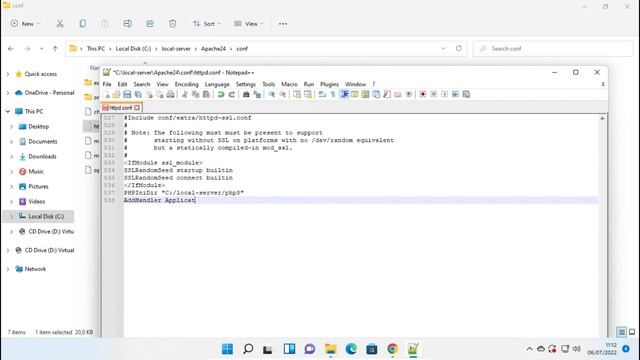Click the Paste icon in Notepad++ toolbar
Viewport: 640px width, 360px height.
click(x=207, y=95)
